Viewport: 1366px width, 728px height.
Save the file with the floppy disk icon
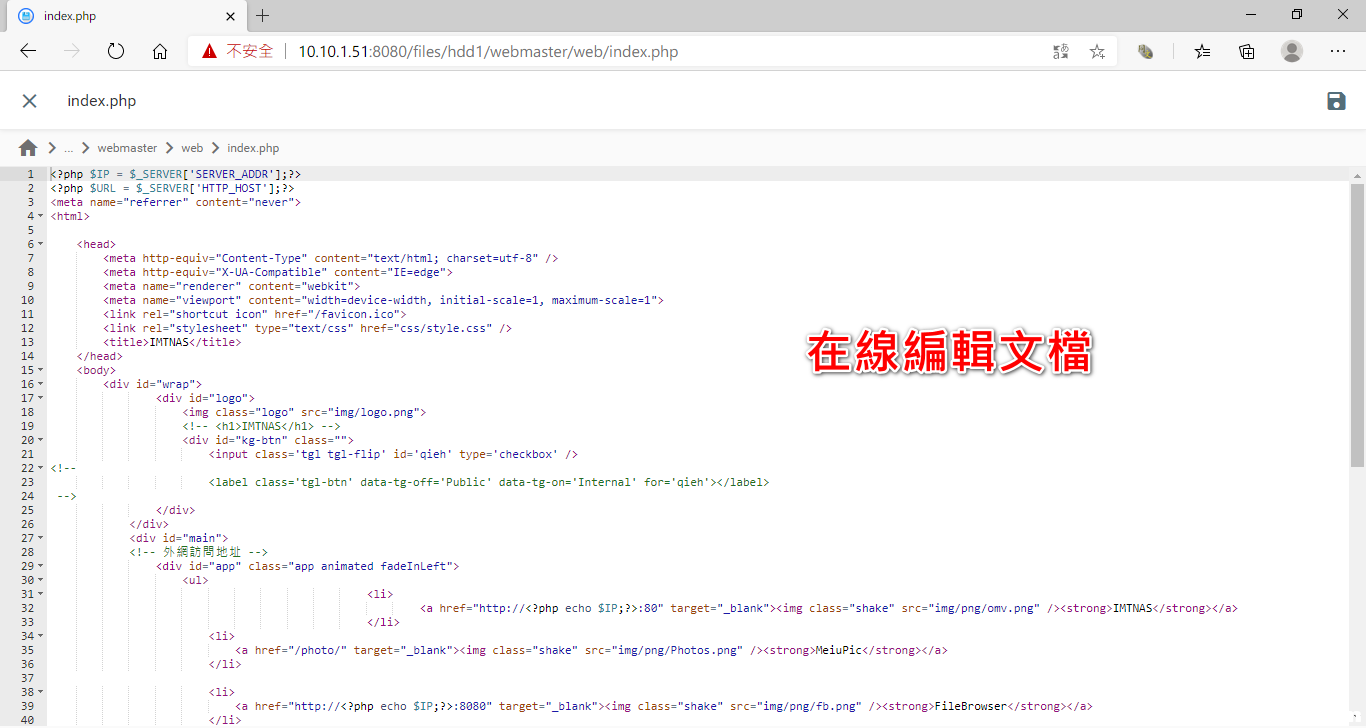pos(1336,101)
